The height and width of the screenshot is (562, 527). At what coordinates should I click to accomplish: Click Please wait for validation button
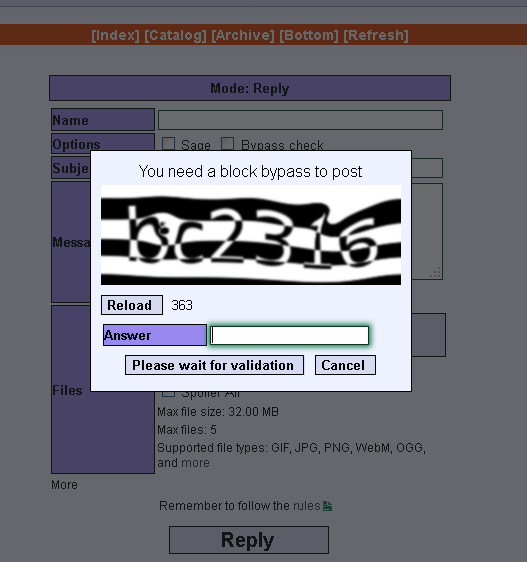pos(214,365)
